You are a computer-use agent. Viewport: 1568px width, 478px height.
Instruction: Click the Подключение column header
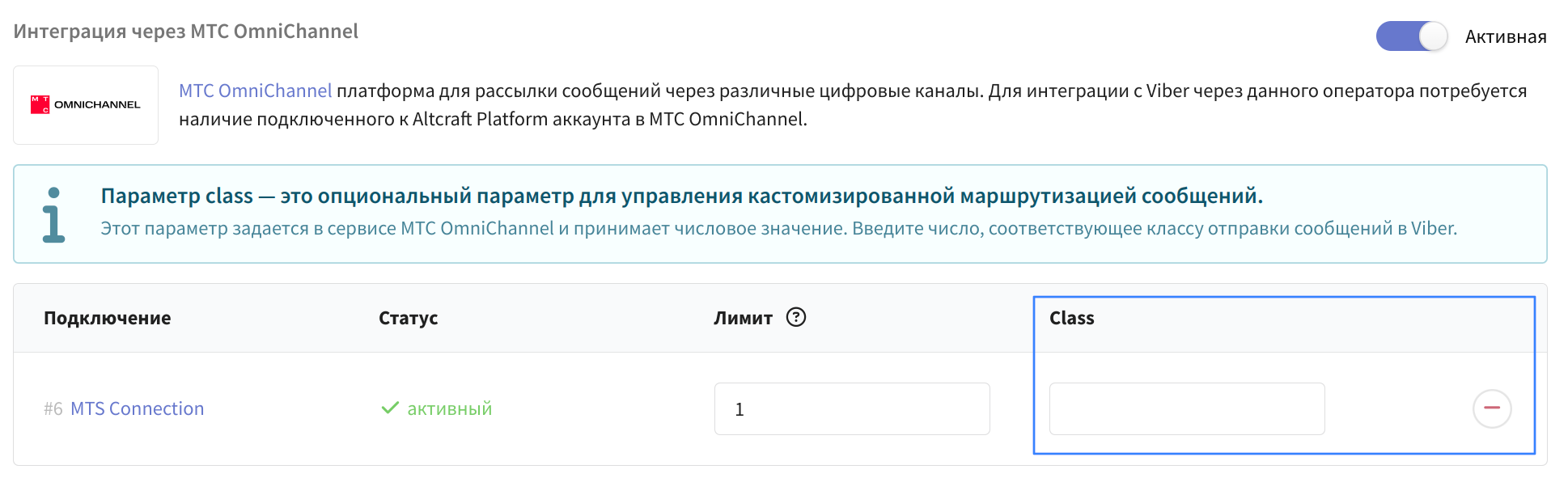(x=108, y=318)
